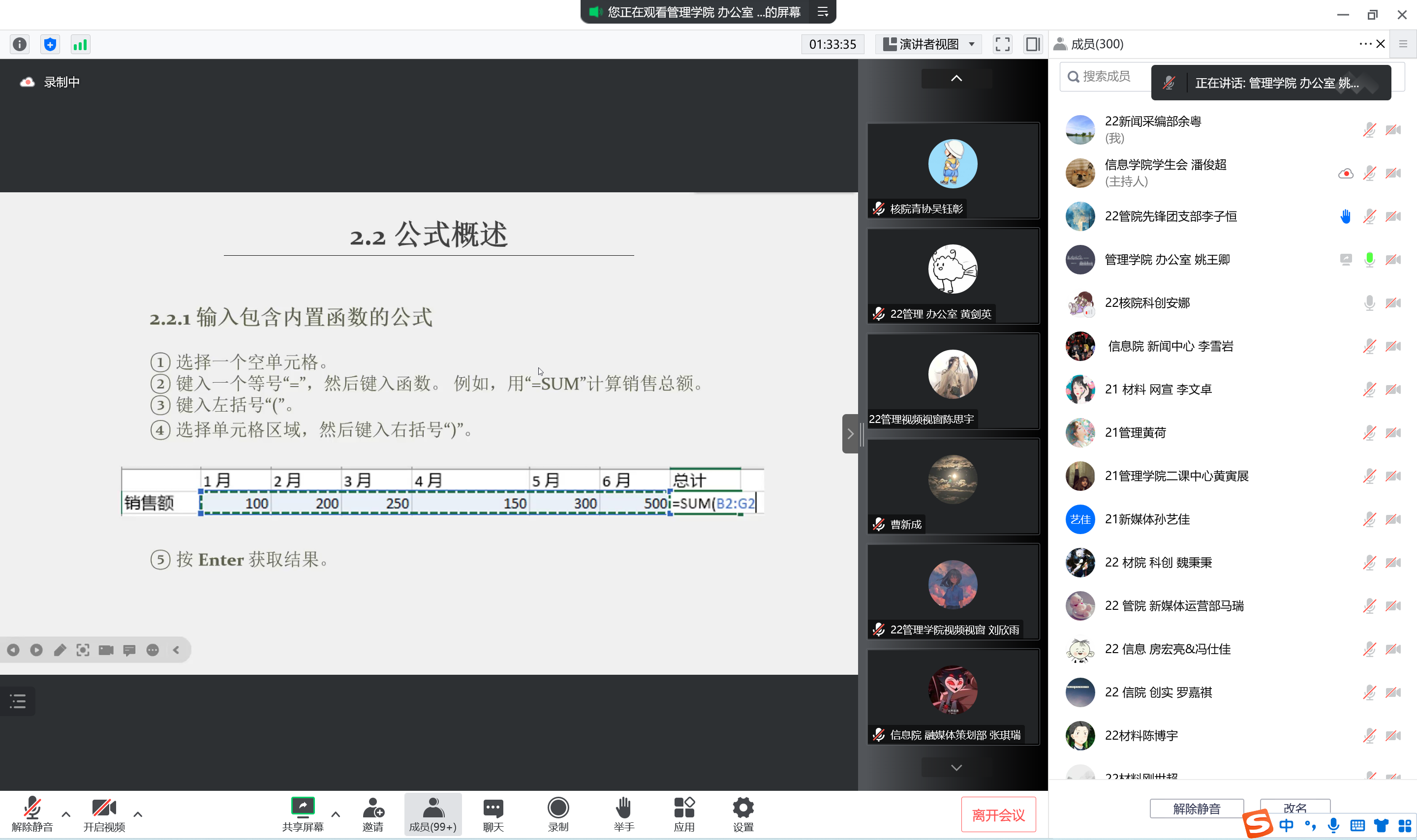Open the Apps (应用) icon
This screenshot has width=1417, height=840.
point(684,814)
